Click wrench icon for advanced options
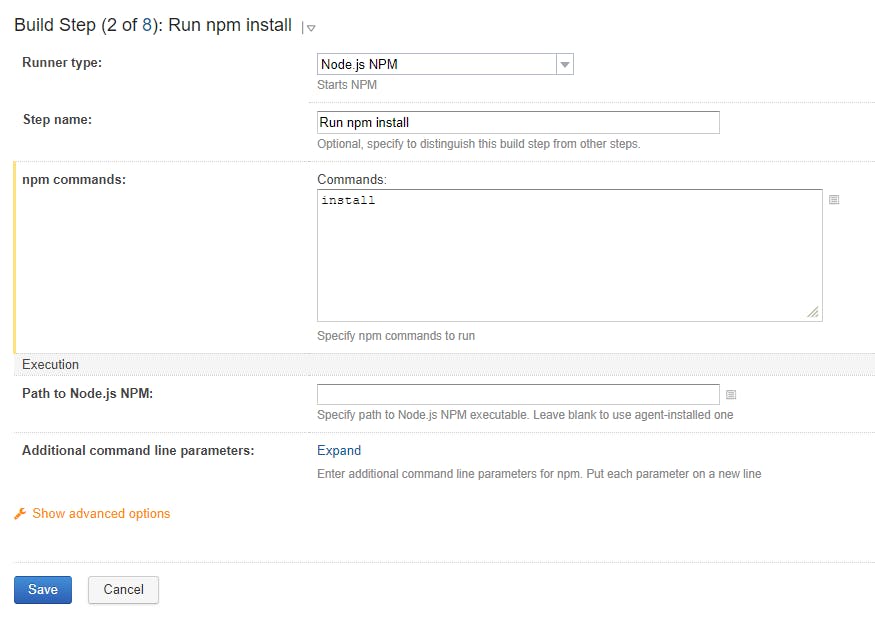The height and width of the screenshot is (631, 875). pos(20,513)
